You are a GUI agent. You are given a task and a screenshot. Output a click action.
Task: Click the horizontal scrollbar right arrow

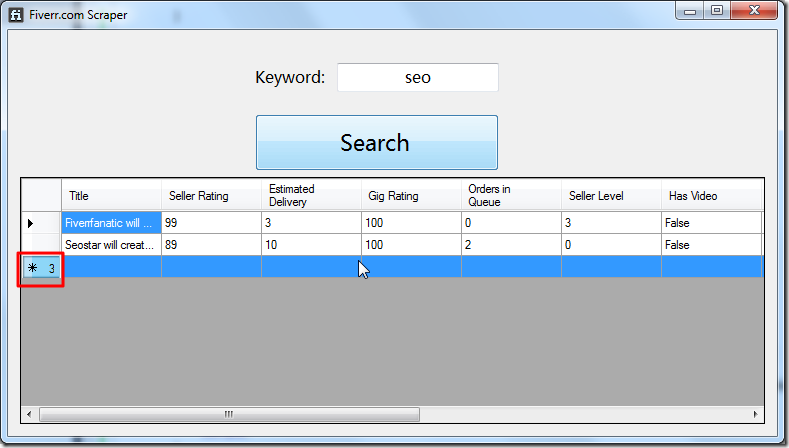point(756,414)
